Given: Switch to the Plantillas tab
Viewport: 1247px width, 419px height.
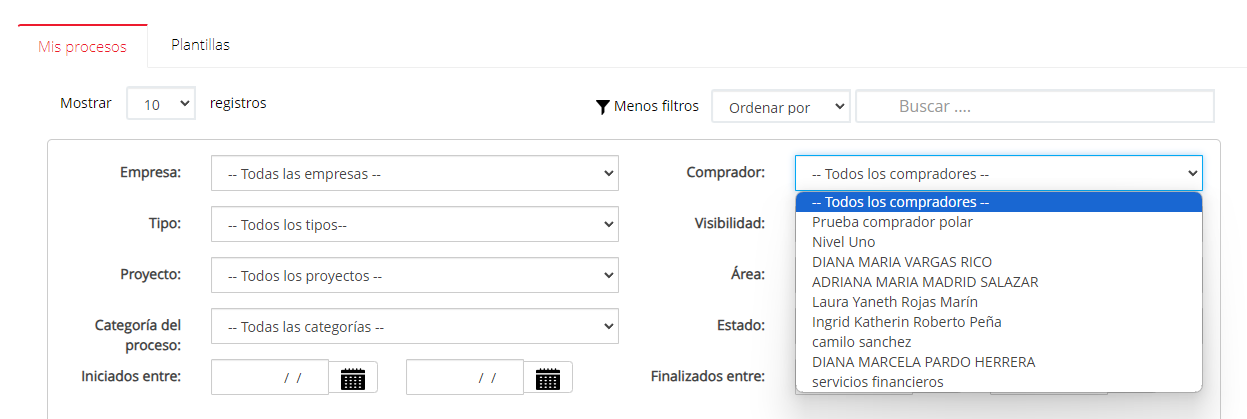Looking at the screenshot, I should click(200, 45).
